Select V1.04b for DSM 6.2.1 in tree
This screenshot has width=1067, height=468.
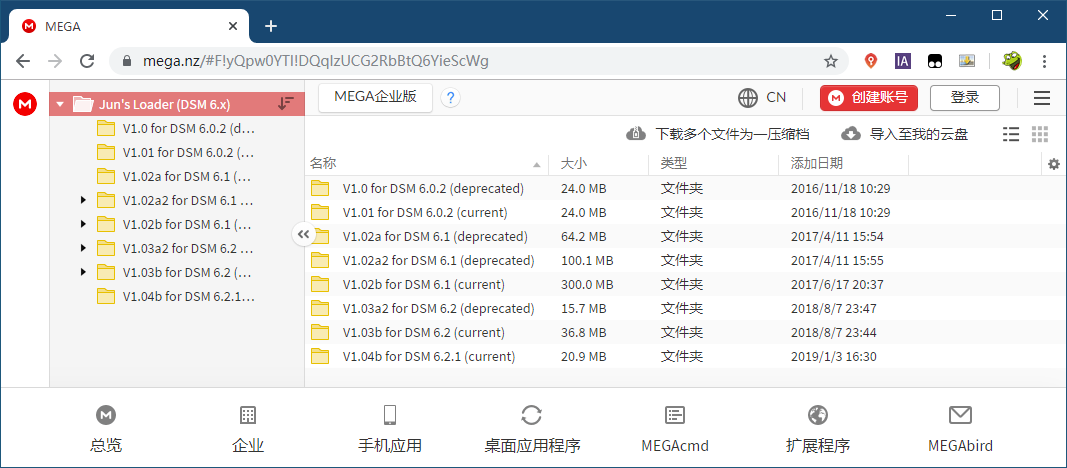coord(177,297)
